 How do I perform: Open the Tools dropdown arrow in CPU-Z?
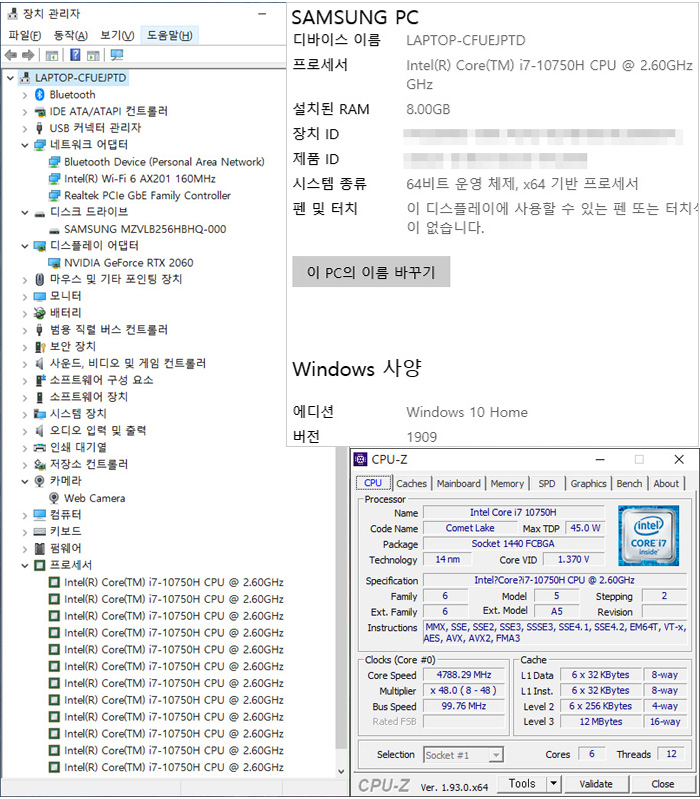coord(554,783)
